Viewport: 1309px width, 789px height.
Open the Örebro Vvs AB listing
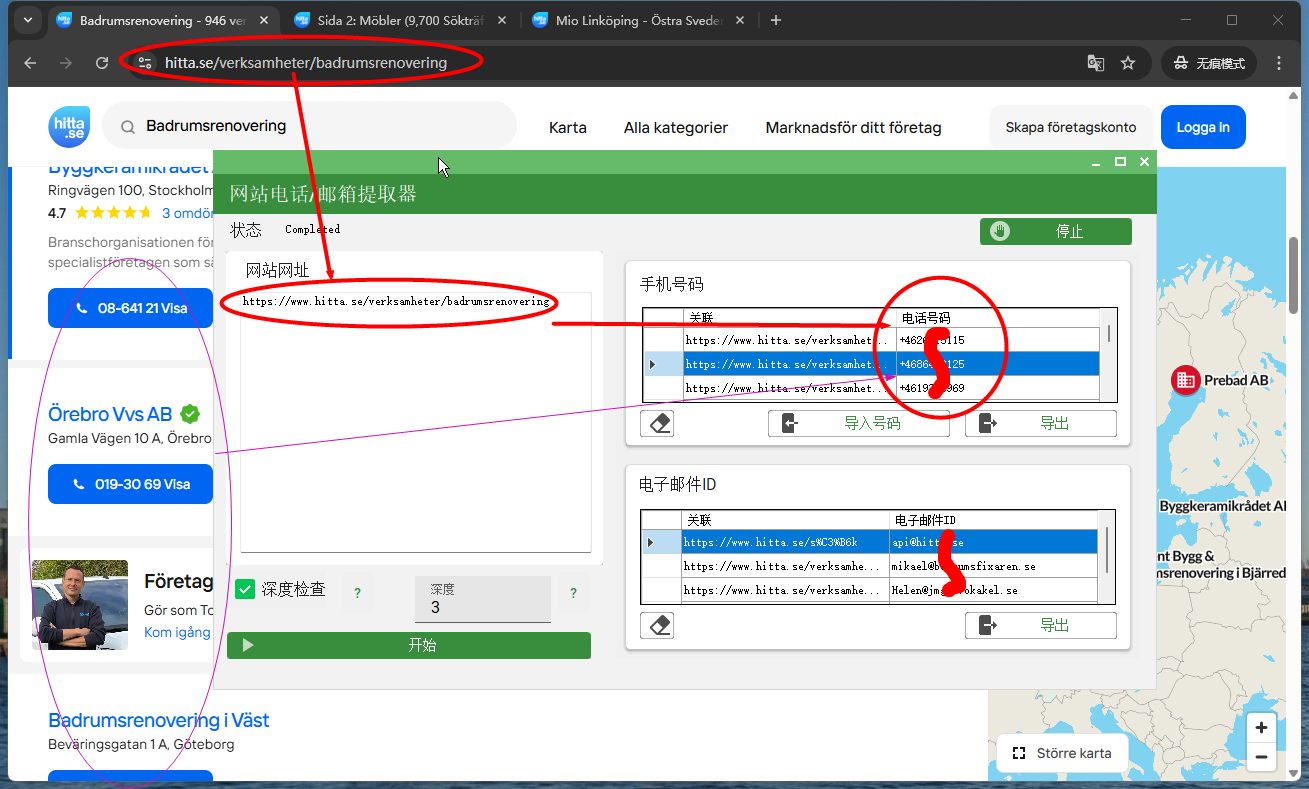click(x=110, y=414)
